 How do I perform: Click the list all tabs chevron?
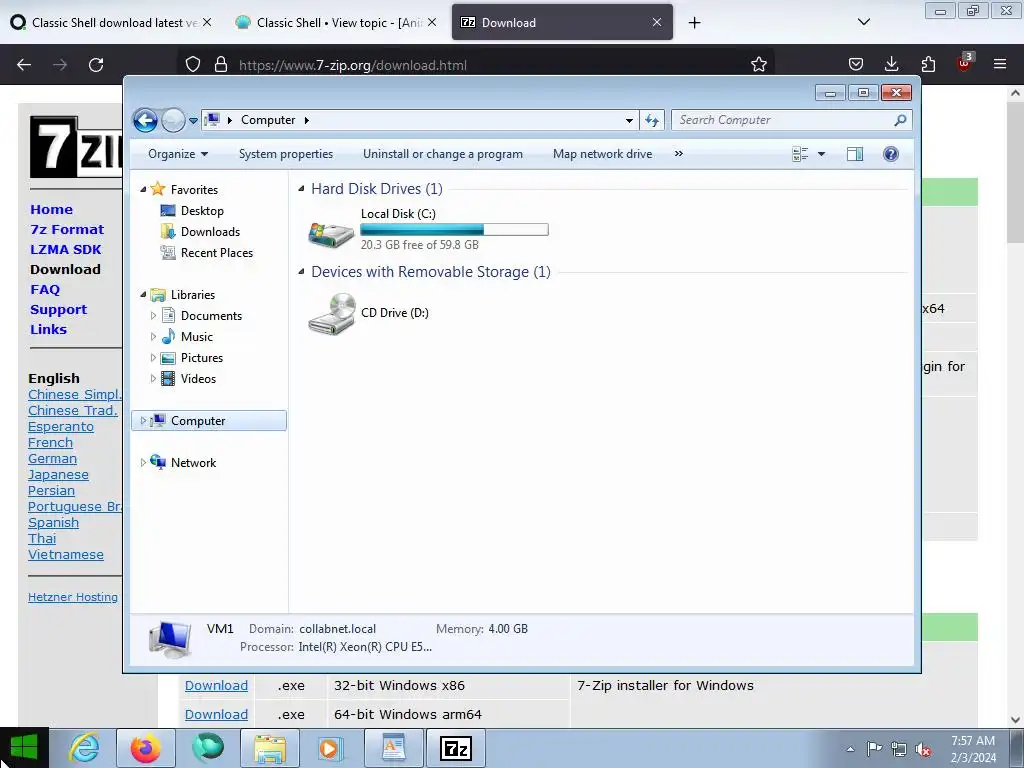[x=863, y=22]
